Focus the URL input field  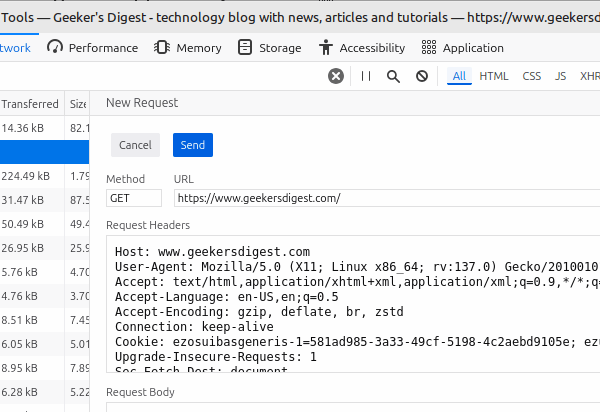coord(385,198)
